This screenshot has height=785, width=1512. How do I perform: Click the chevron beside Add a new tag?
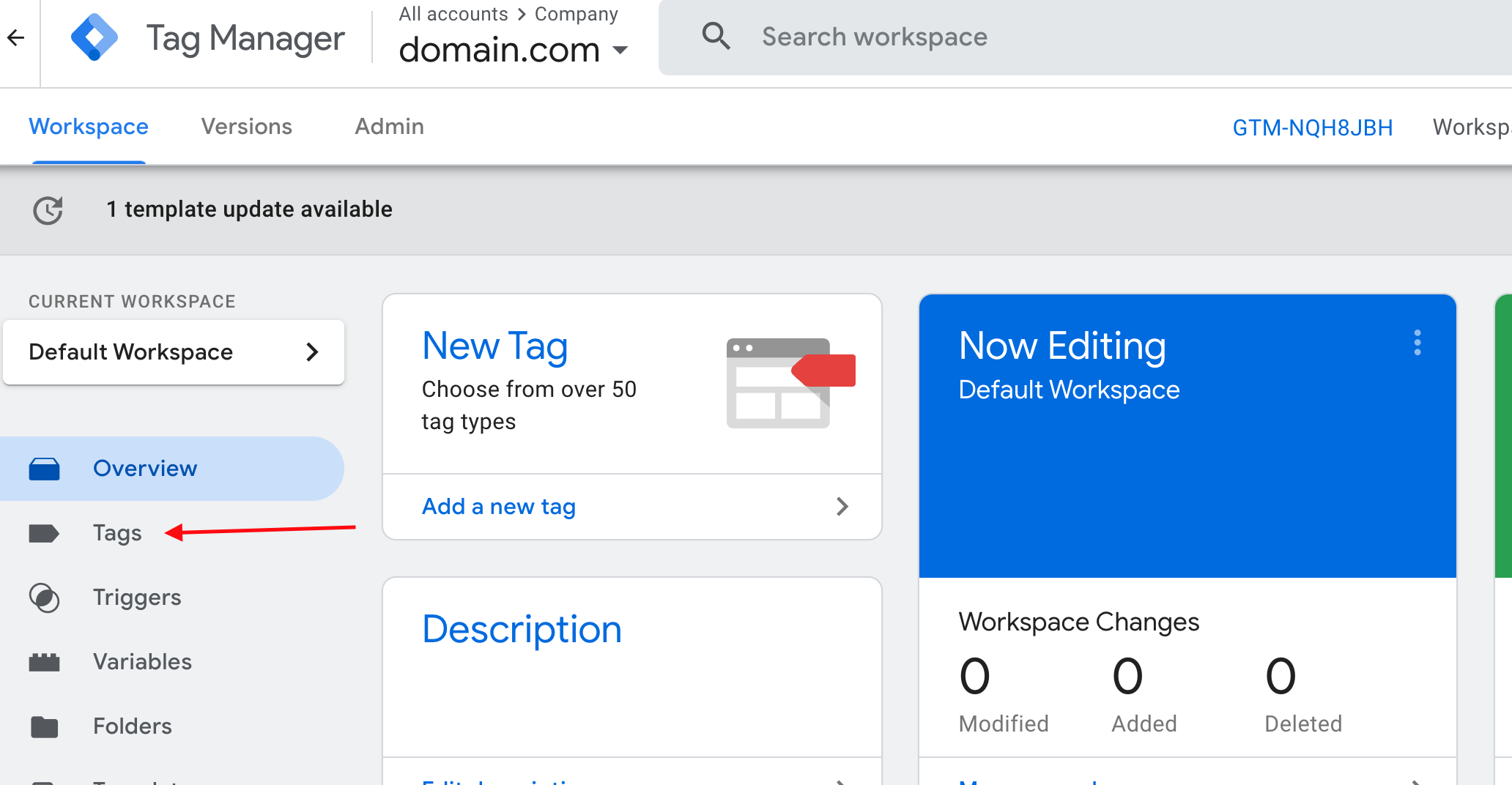[842, 506]
